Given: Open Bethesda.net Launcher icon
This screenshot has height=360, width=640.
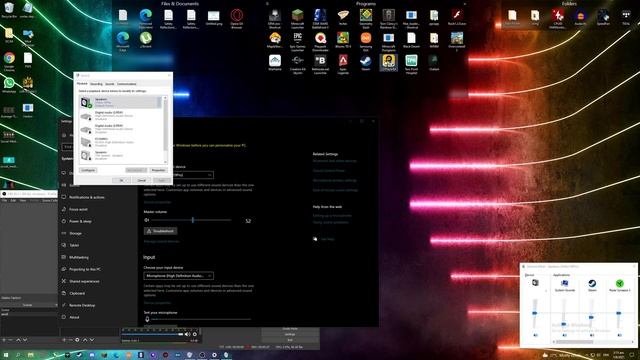Looking at the screenshot, I should pos(320,64).
